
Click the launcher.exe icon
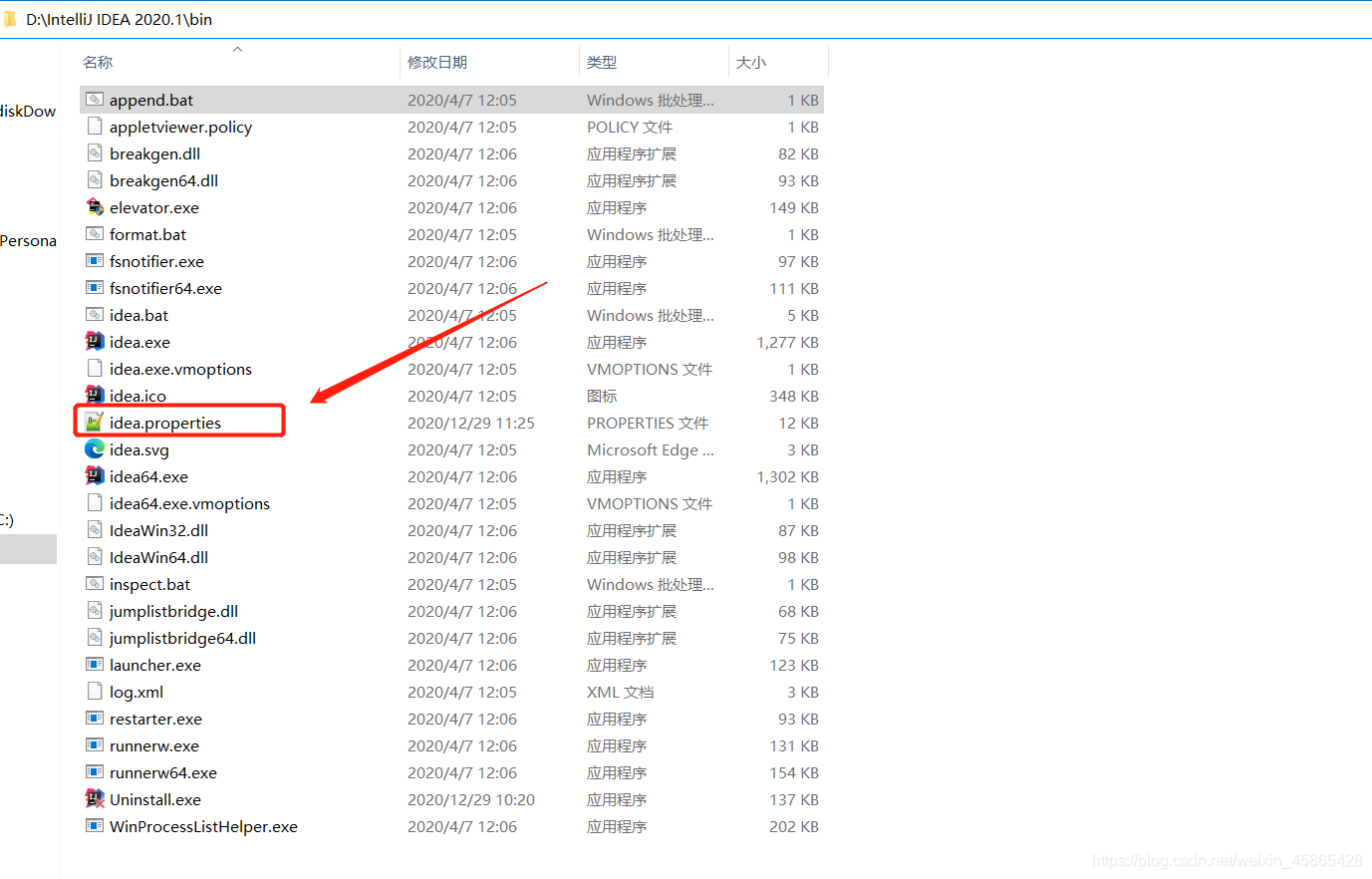(x=95, y=665)
